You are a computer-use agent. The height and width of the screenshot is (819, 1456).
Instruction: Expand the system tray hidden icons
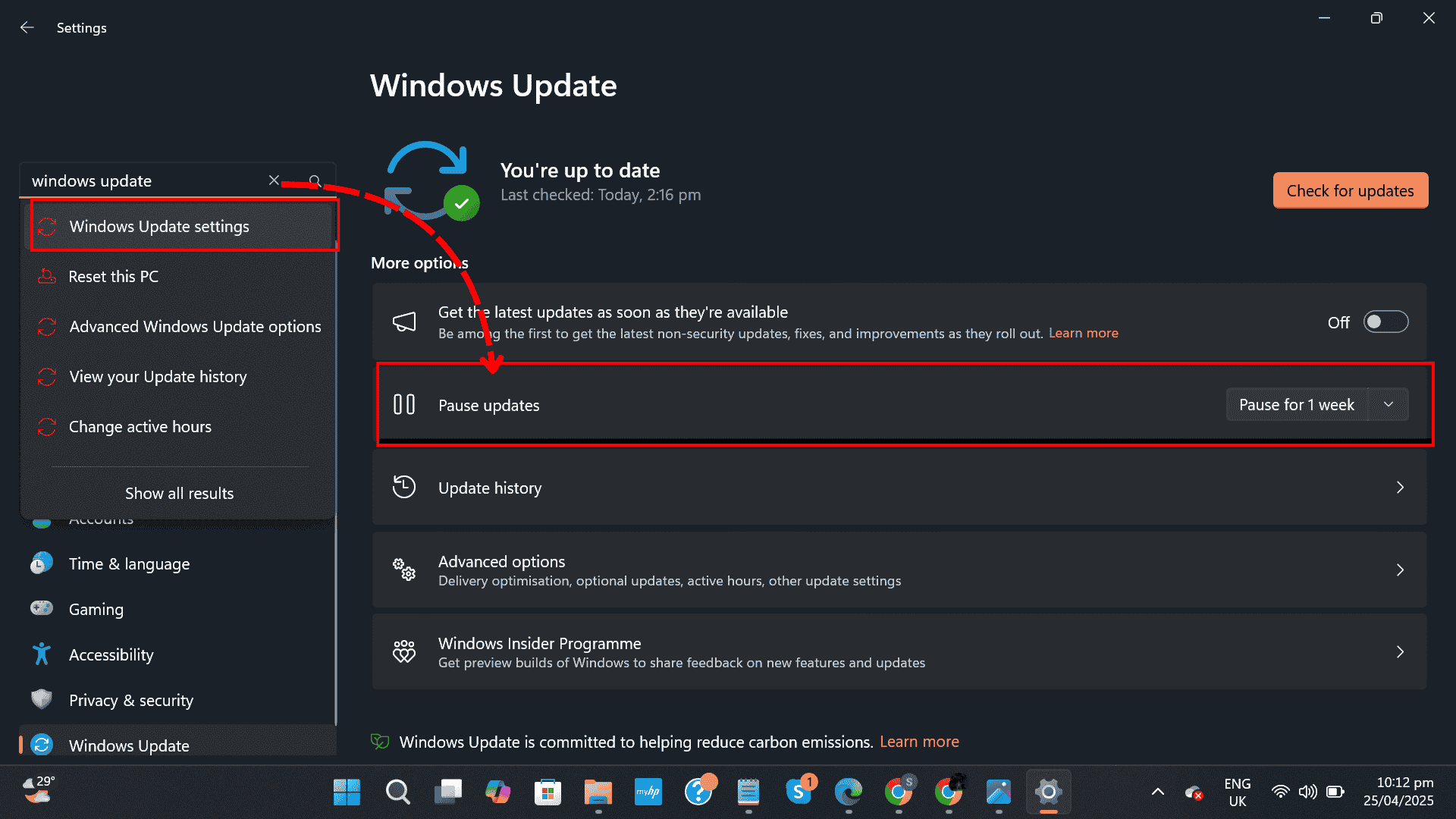[x=1156, y=791]
